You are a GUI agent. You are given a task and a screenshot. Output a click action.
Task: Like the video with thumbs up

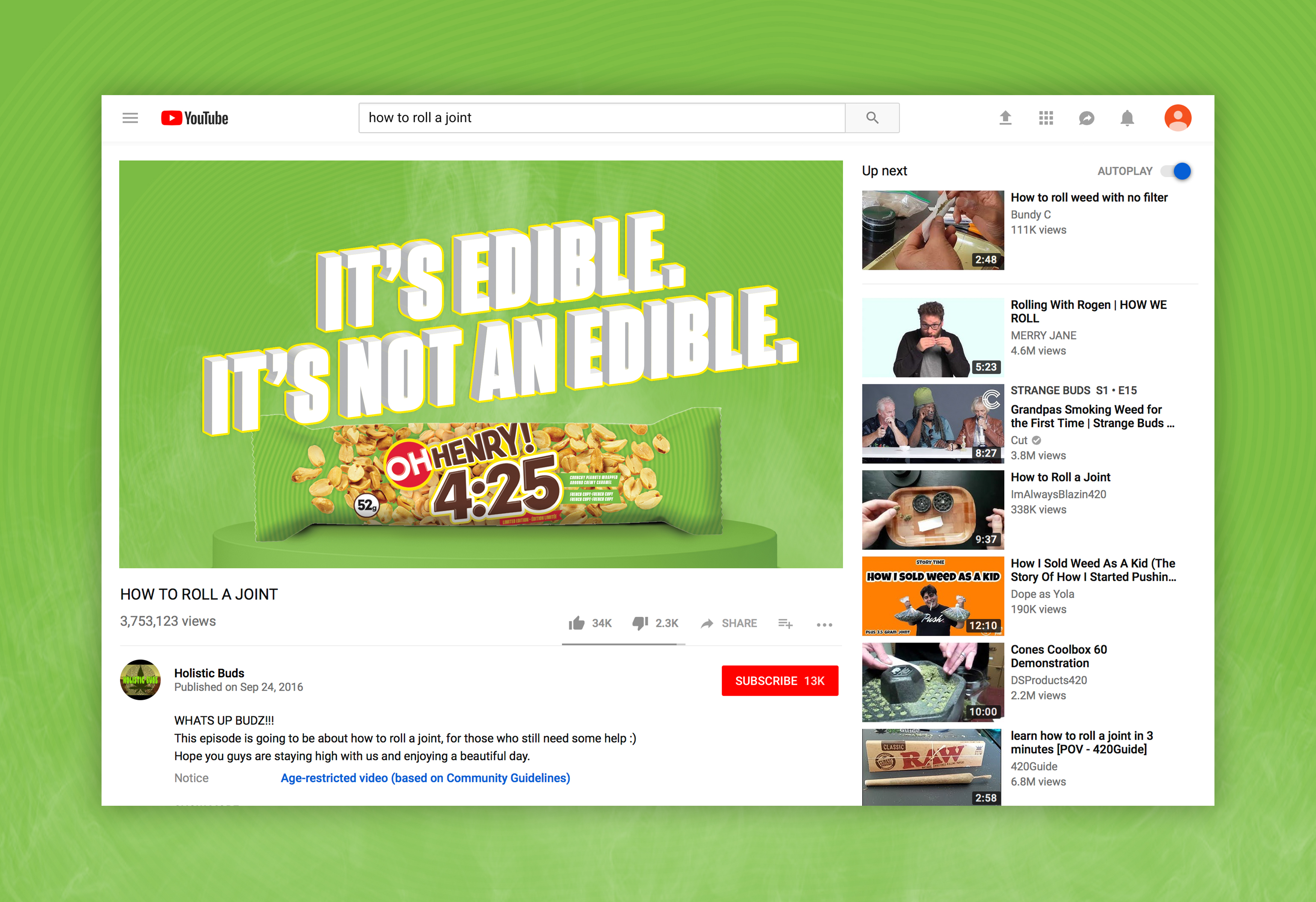point(576,623)
